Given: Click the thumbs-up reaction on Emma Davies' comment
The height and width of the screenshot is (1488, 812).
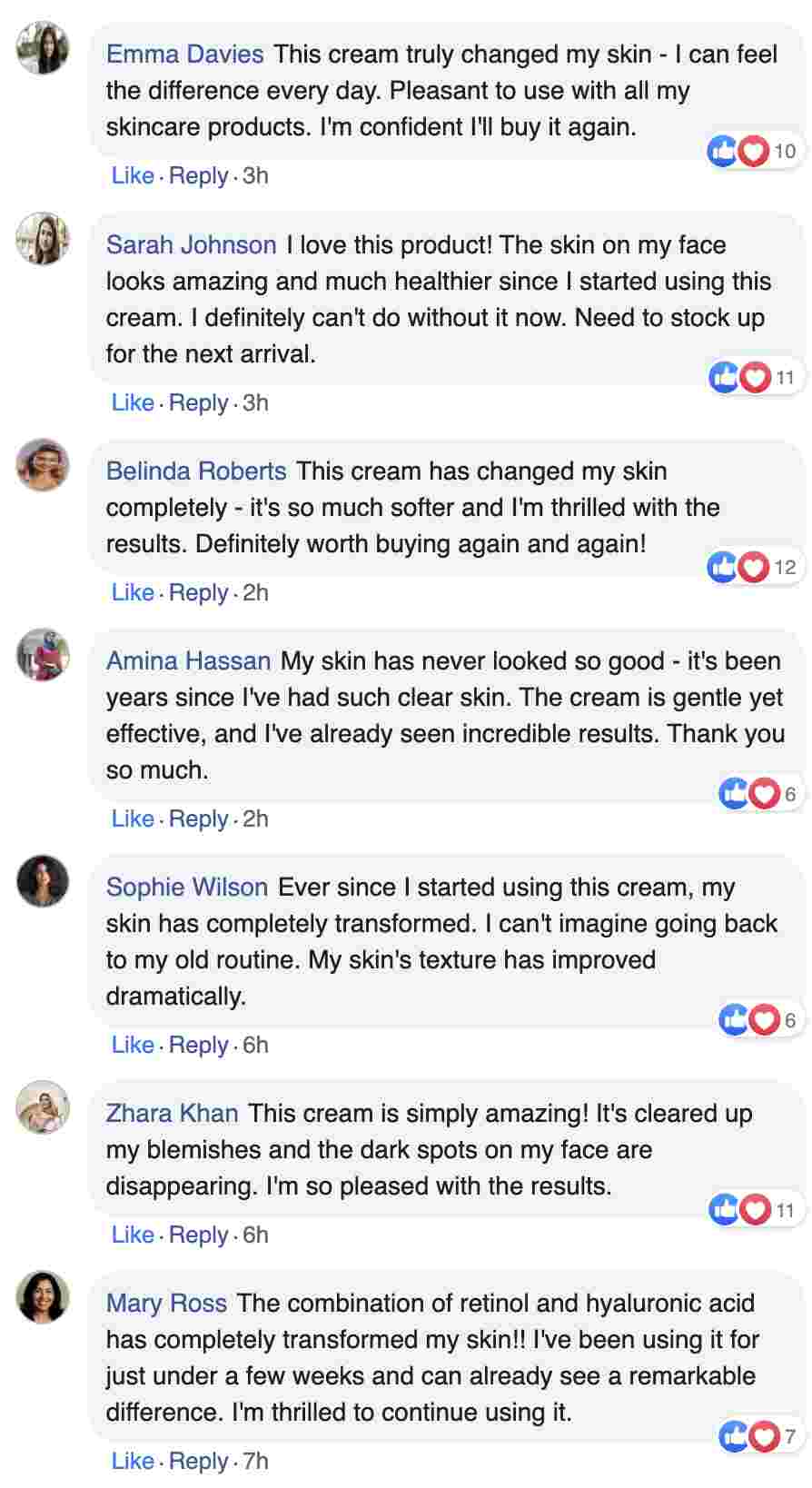Looking at the screenshot, I should click(723, 151).
